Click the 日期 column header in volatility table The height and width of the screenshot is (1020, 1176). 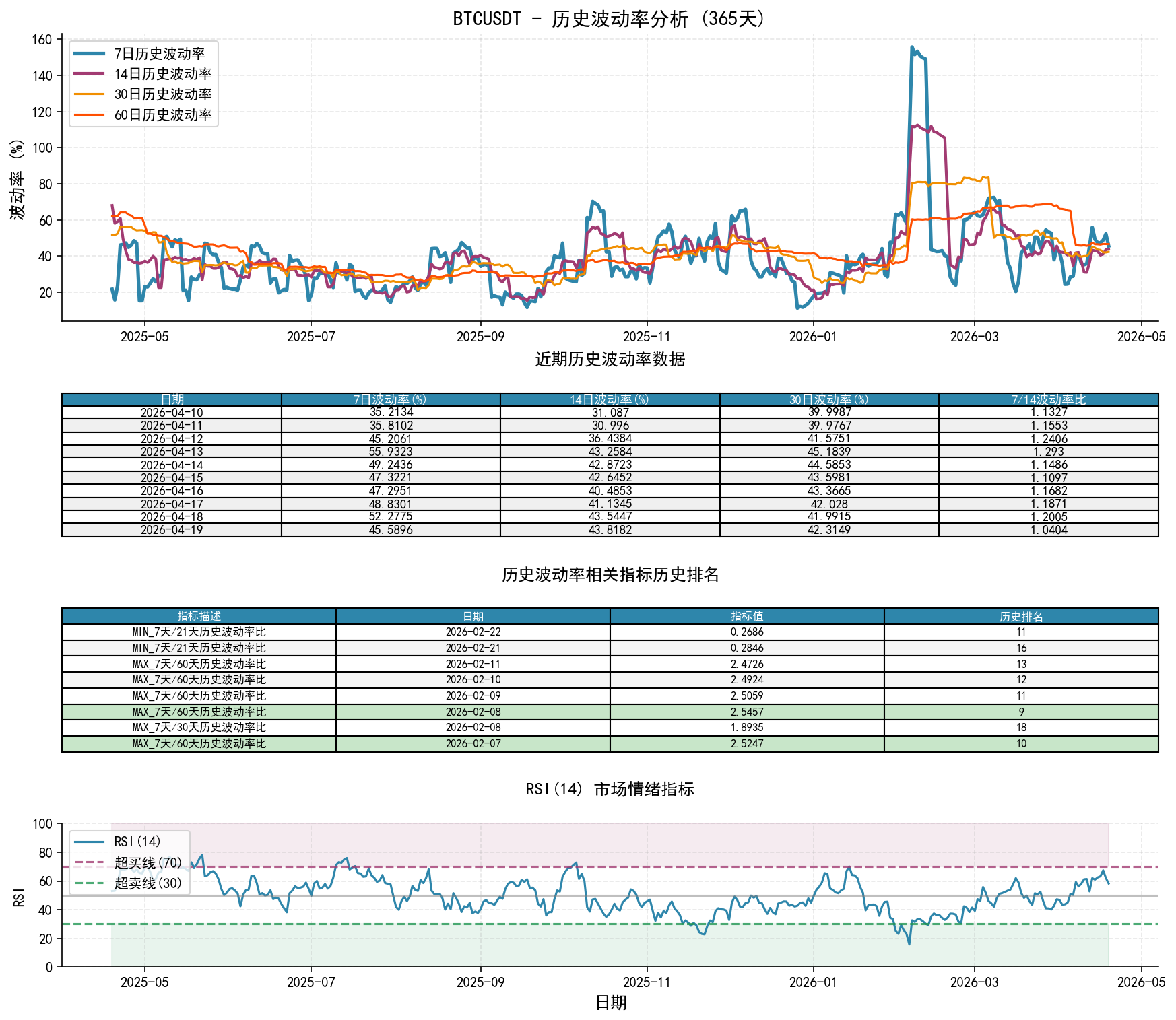click(x=172, y=400)
